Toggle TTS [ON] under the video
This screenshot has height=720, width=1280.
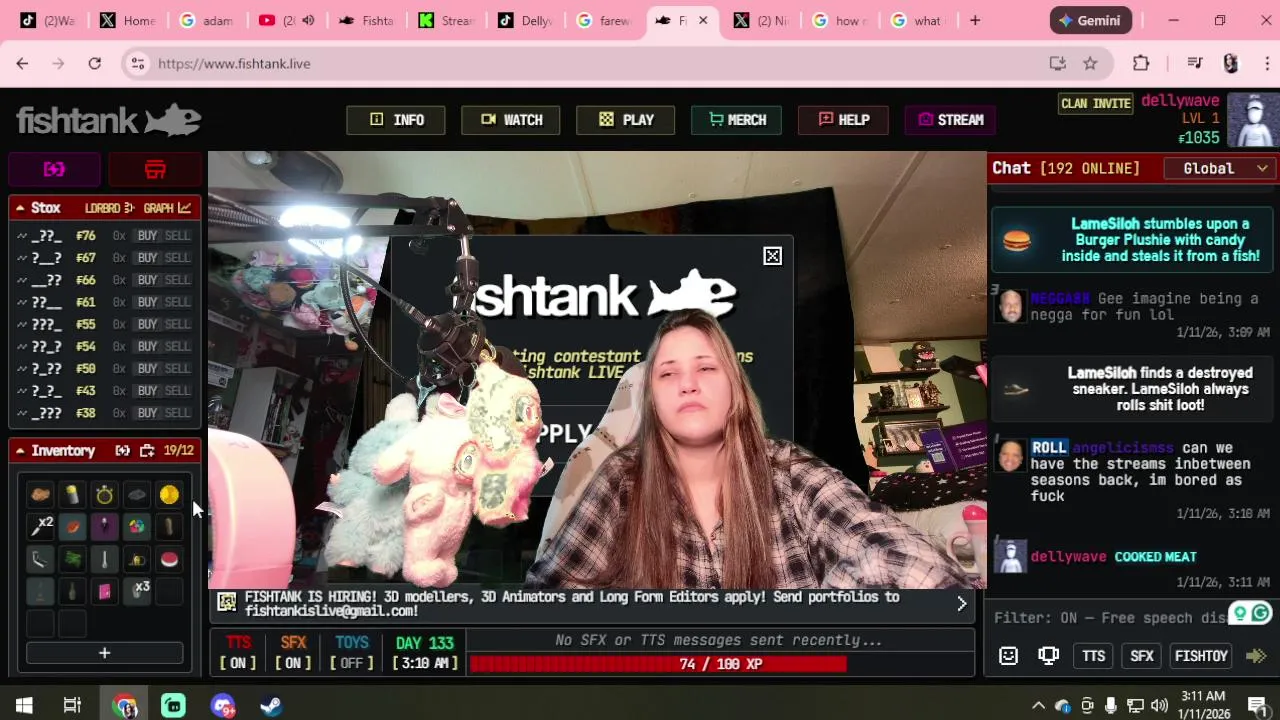(238, 652)
